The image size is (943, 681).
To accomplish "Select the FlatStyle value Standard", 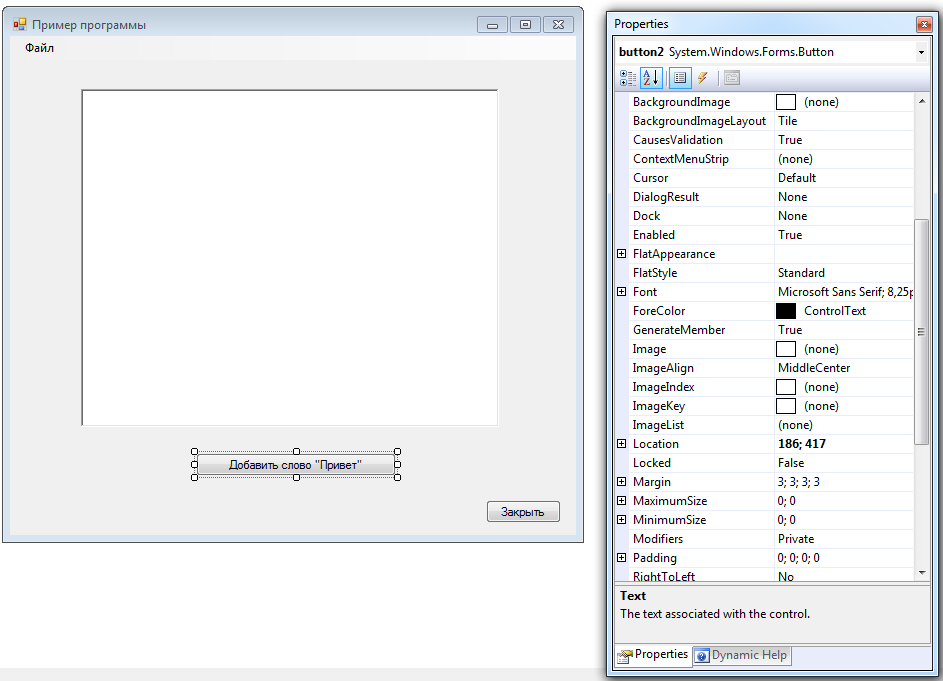I will click(801, 273).
